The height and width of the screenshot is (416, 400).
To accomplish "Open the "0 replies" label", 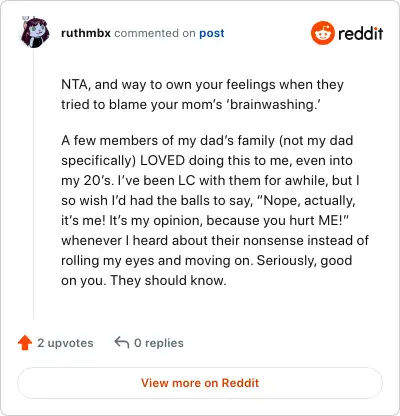I will tap(159, 343).
